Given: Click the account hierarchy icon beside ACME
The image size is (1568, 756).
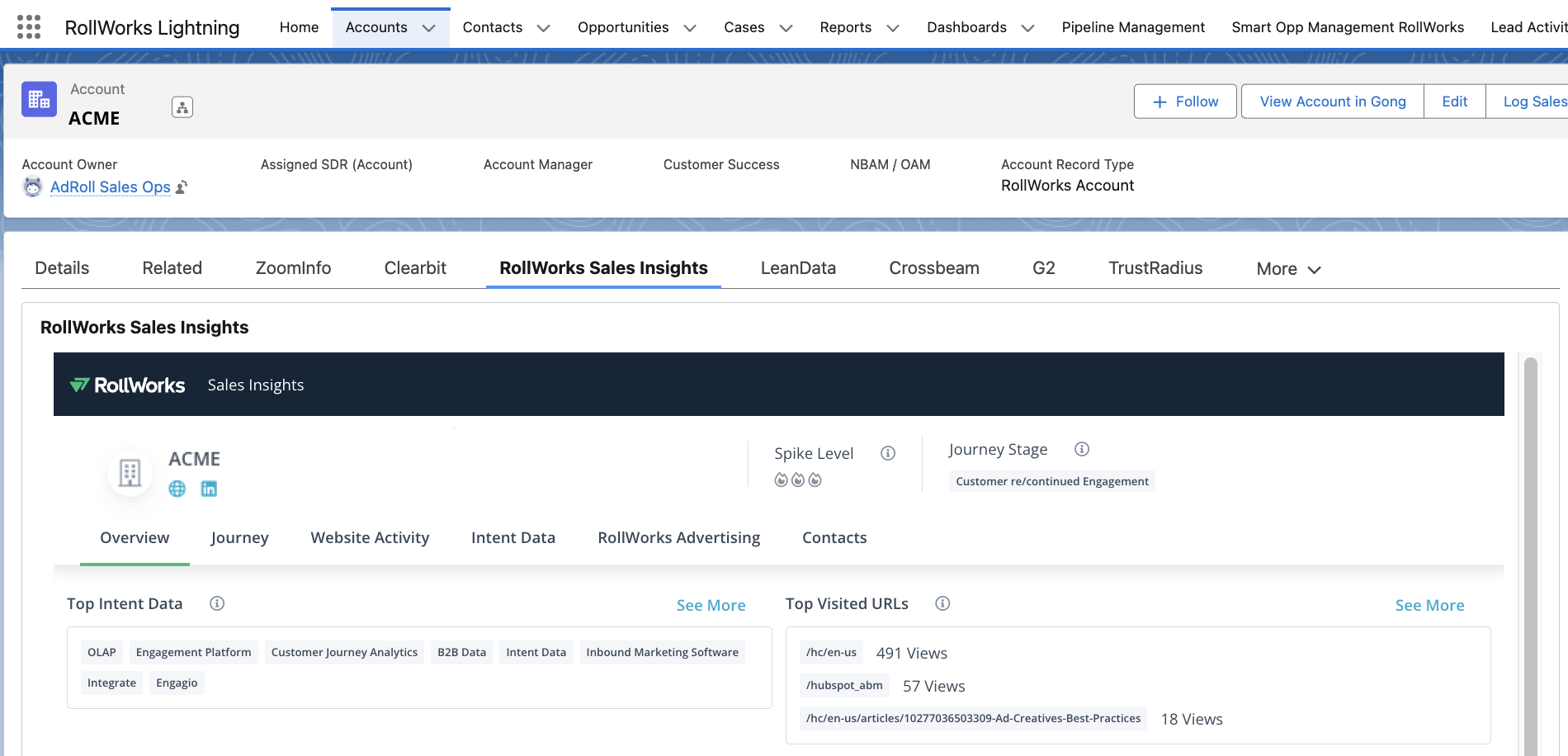Looking at the screenshot, I should [182, 107].
